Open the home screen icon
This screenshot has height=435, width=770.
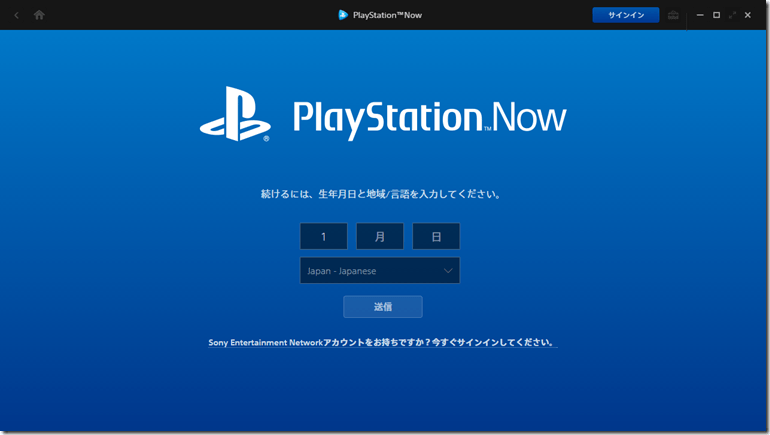[39, 15]
